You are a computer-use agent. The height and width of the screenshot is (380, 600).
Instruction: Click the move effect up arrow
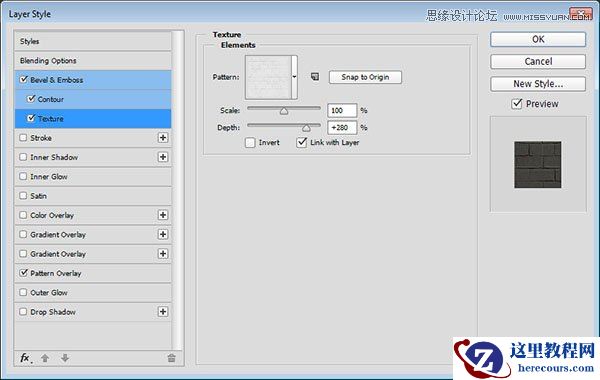click(x=45, y=358)
